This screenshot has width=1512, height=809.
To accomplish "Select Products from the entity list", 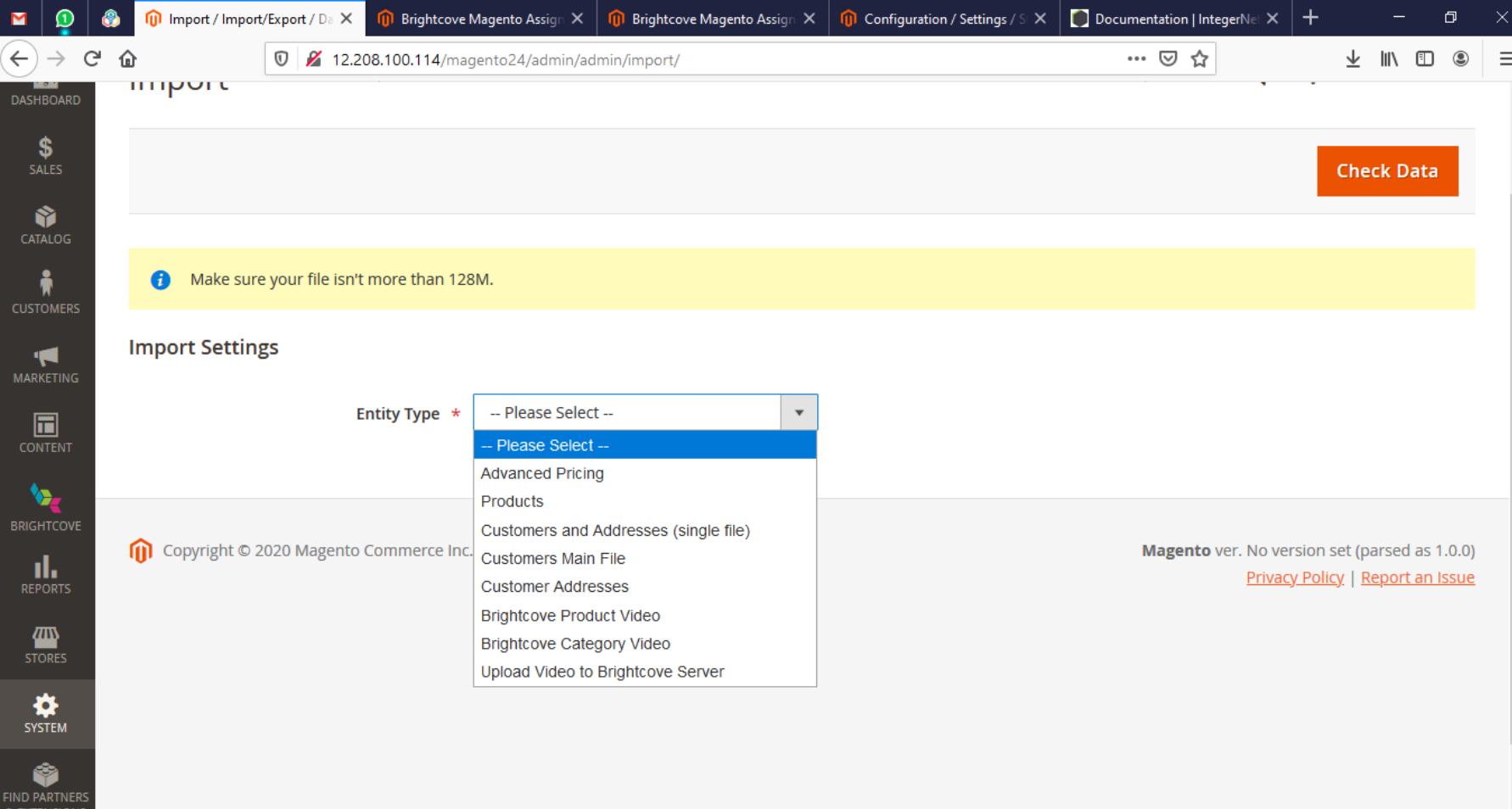I will [512, 501].
